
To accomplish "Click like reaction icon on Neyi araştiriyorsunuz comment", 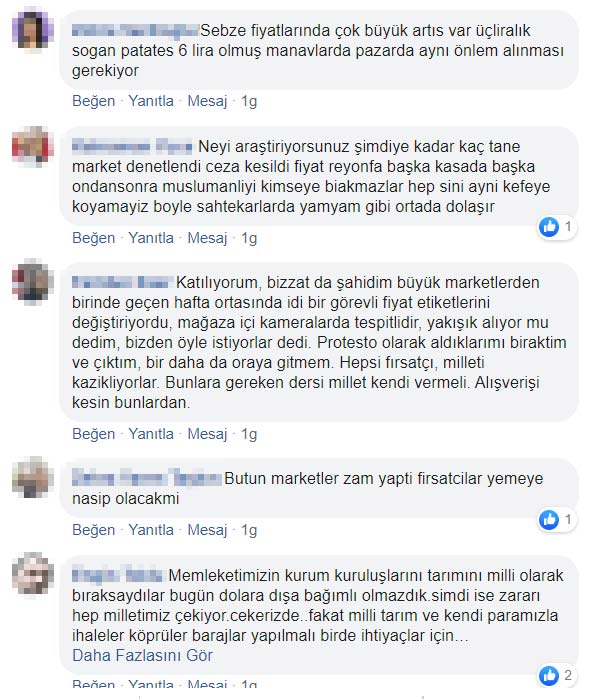I will (549, 227).
